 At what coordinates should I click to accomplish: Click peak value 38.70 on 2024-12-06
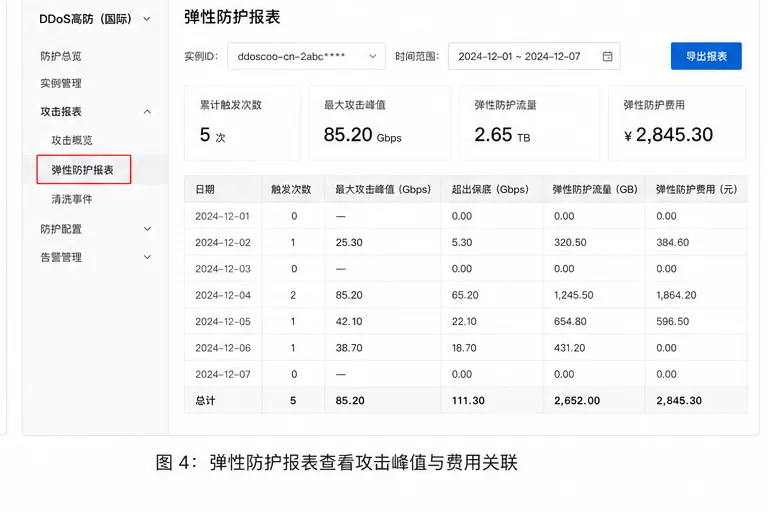tap(349, 348)
